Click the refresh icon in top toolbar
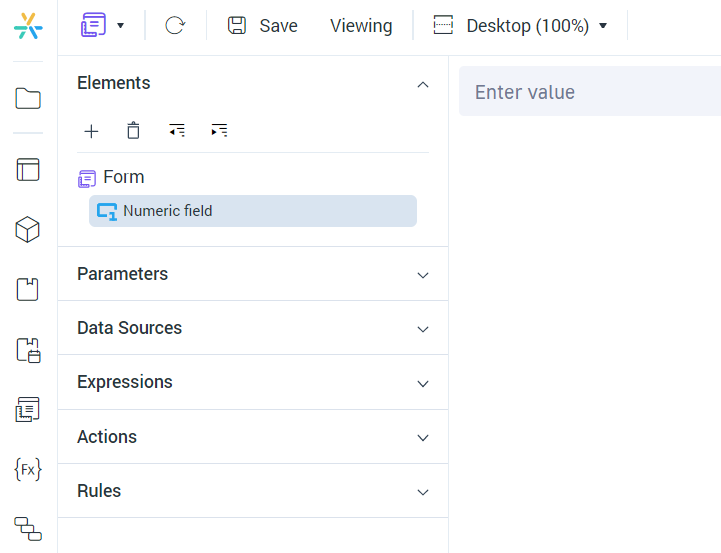The image size is (721, 553). click(x=175, y=26)
